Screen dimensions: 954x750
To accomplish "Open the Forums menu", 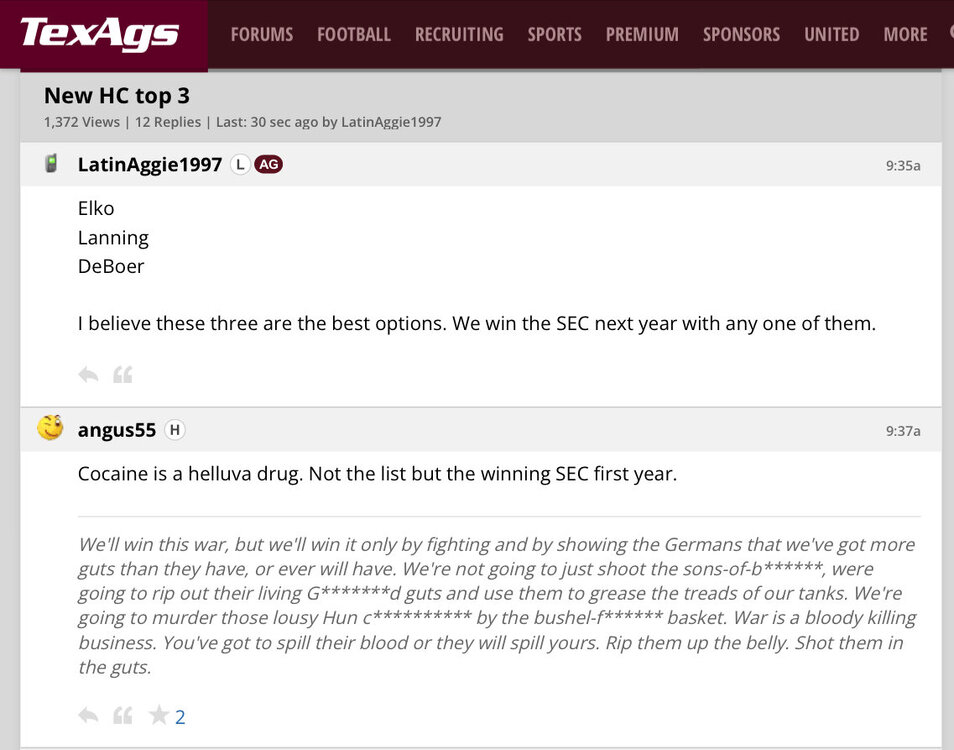I will click(262, 34).
